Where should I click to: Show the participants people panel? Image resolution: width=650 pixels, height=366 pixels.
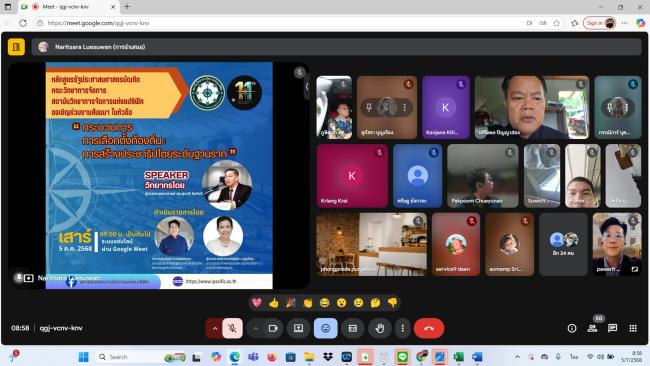coord(592,328)
